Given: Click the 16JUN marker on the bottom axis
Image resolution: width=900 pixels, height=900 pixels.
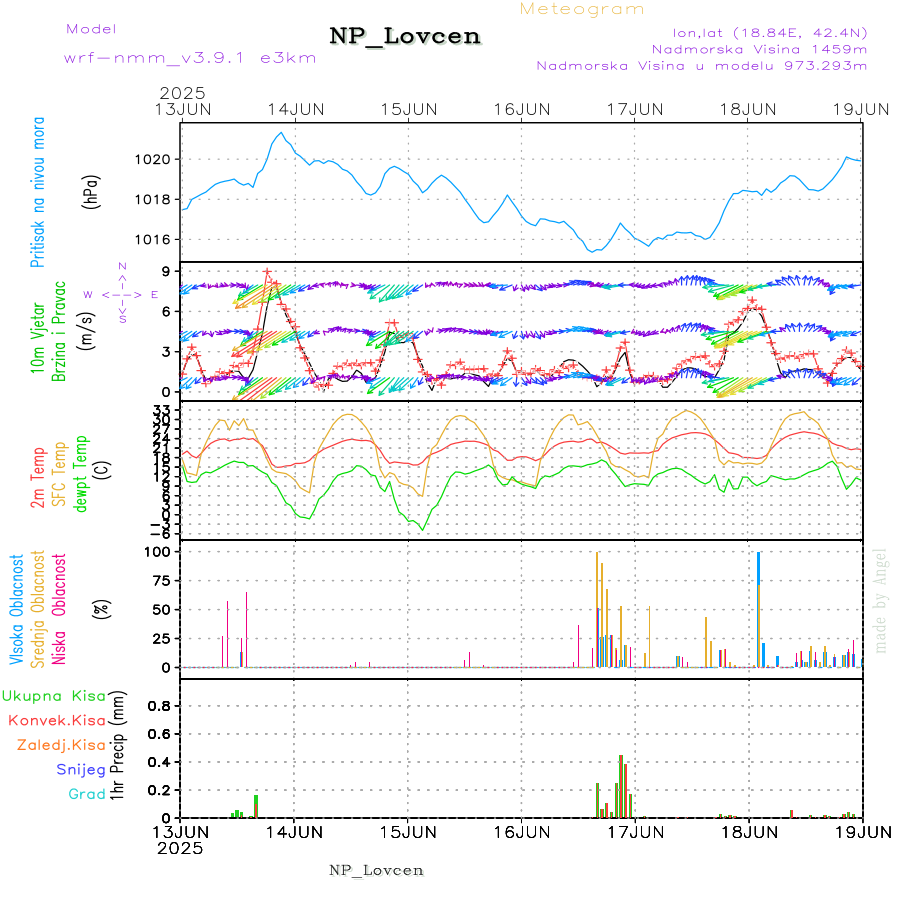Looking at the screenshot, I should 521,831.
